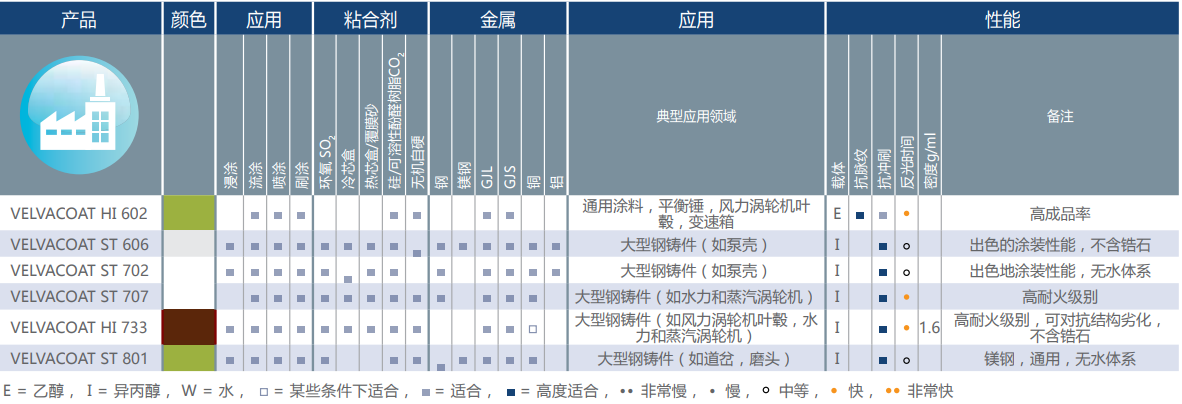This screenshot has width=1182, height=404.
Task: Select the green swatch for VELVACOAT ST 801
Action: [190, 358]
